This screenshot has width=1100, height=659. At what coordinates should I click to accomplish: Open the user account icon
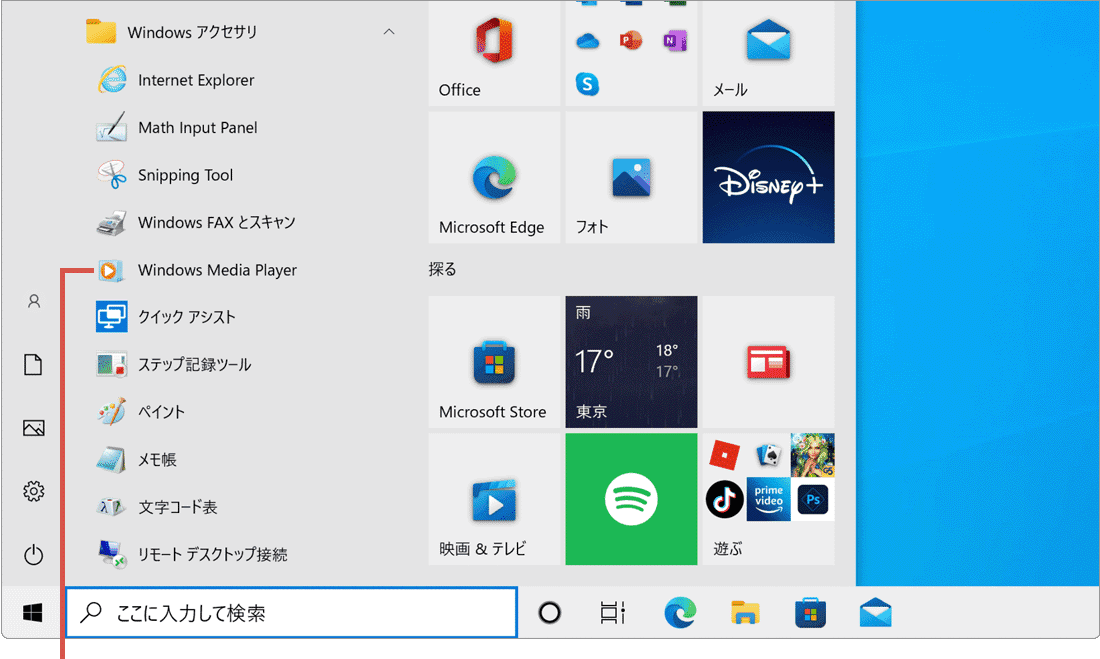click(x=33, y=301)
